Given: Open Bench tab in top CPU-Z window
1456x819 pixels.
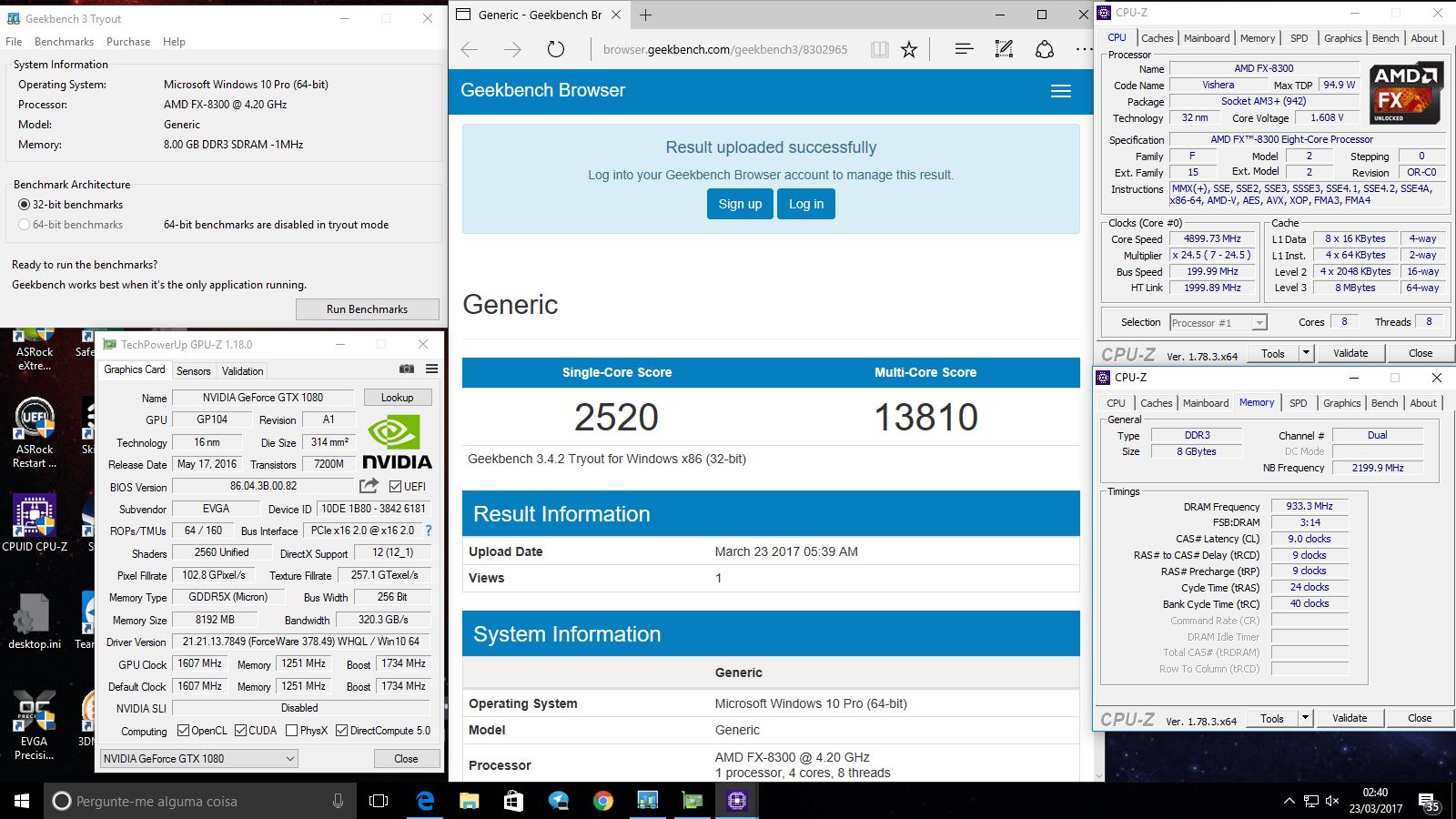Looking at the screenshot, I should (1386, 38).
